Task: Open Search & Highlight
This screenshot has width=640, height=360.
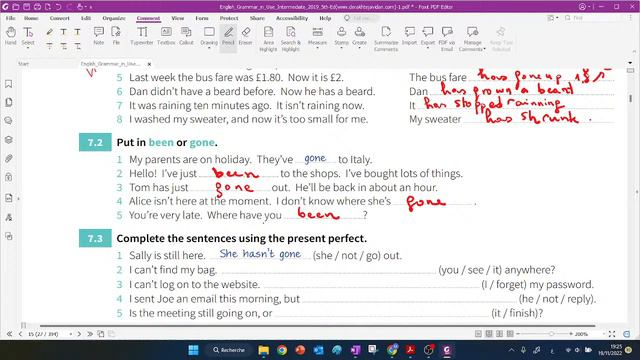Action: 291,39
